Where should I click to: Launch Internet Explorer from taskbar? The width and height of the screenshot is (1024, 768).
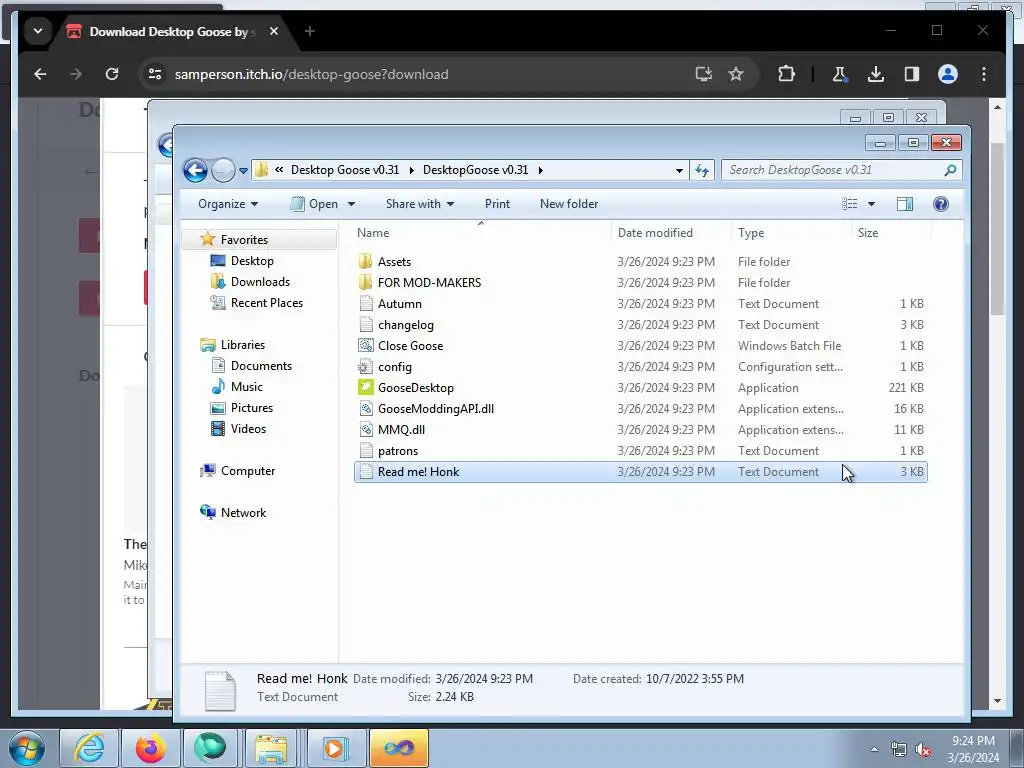pyautogui.click(x=89, y=748)
